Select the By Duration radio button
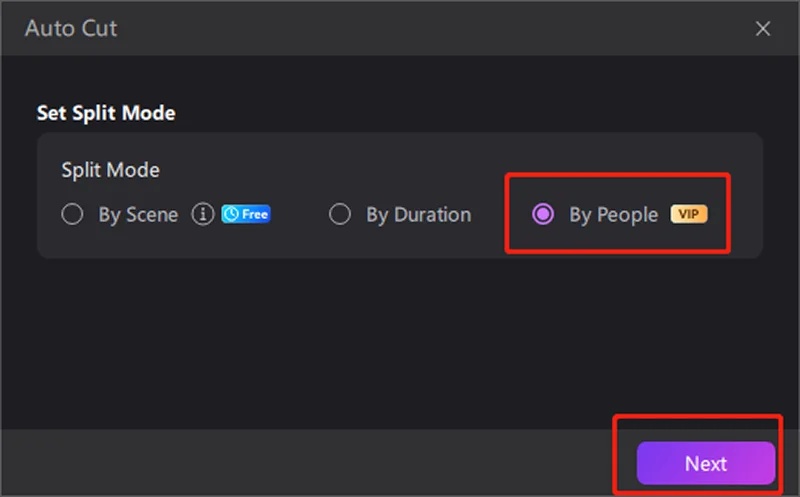The width and height of the screenshot is (800, 497). point(340,215)
